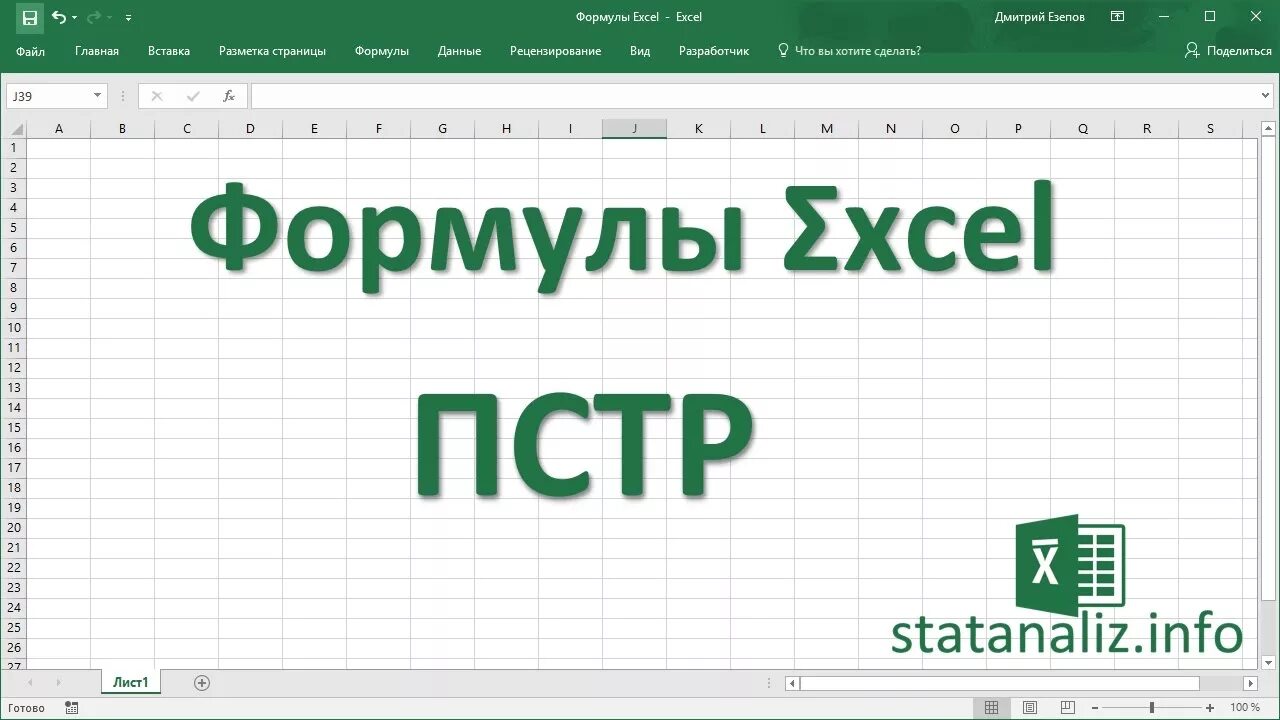Select row 13 header
Image resolution: width=1280 pixels, height=720 pixels.
tap(14, 388)
